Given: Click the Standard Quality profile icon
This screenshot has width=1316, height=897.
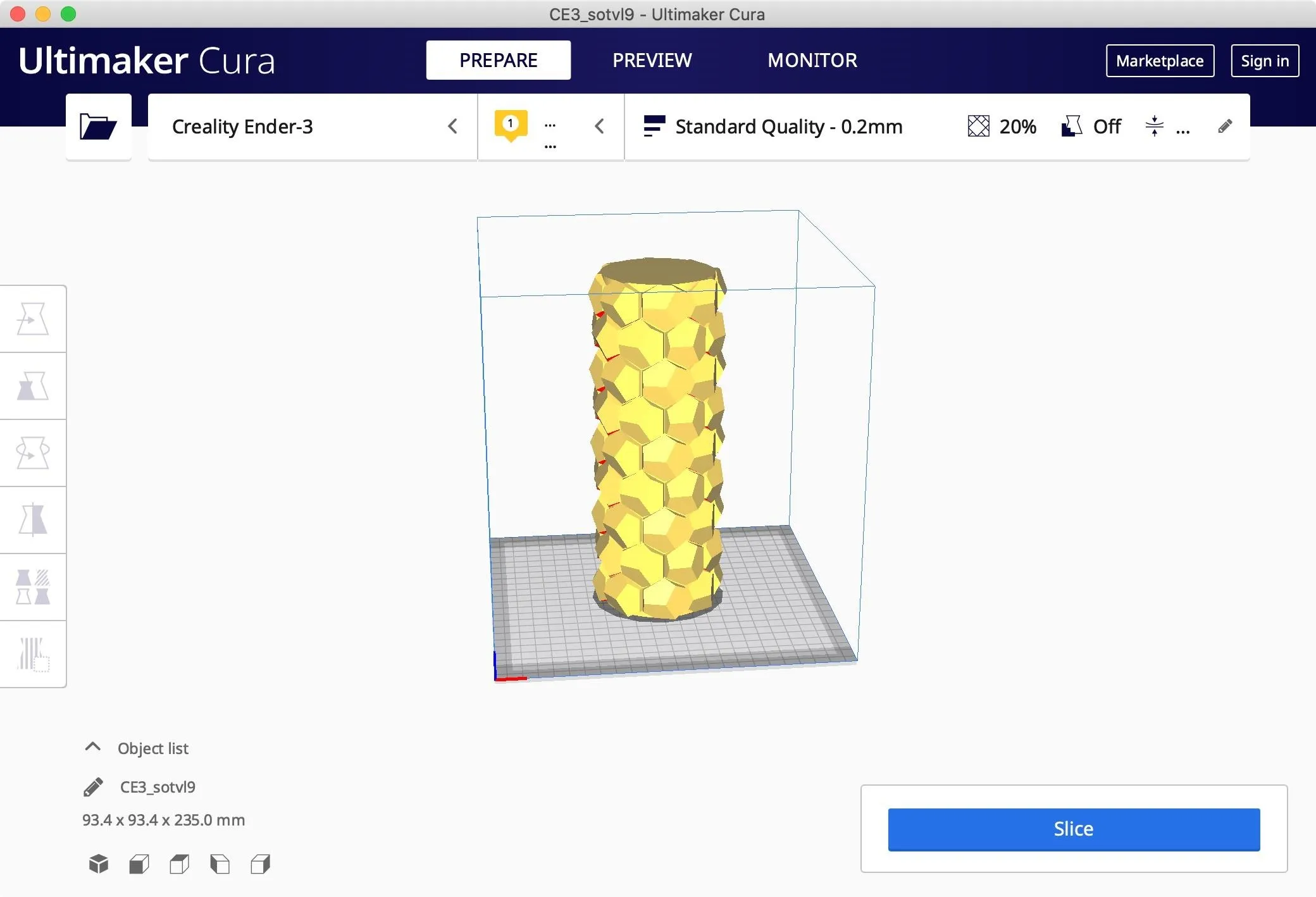Looking at the screenshot, I should [654, 126].
